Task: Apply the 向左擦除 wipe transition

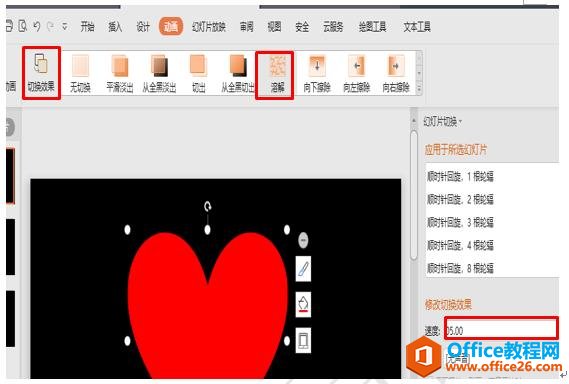Action: pyautogui.click(x=357, y=73)
